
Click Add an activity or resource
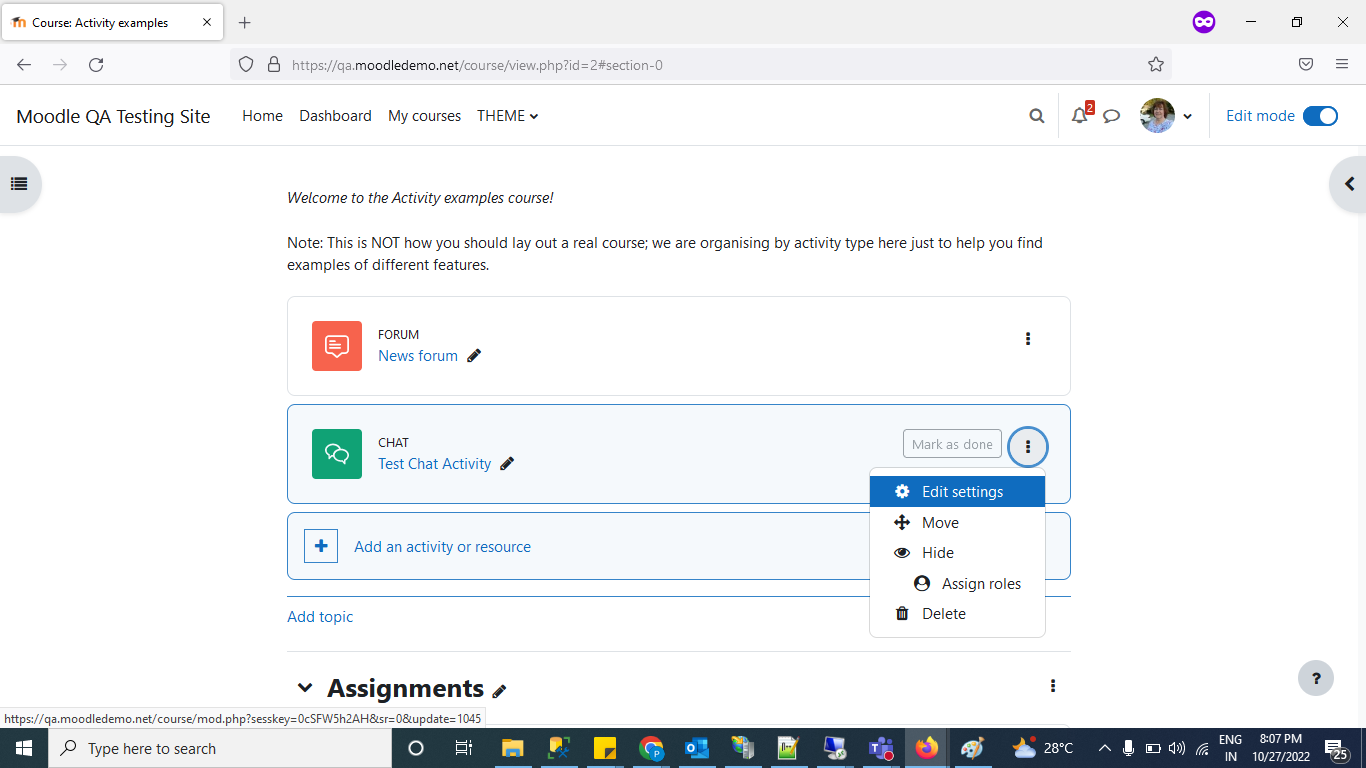(x=442, y=547)
